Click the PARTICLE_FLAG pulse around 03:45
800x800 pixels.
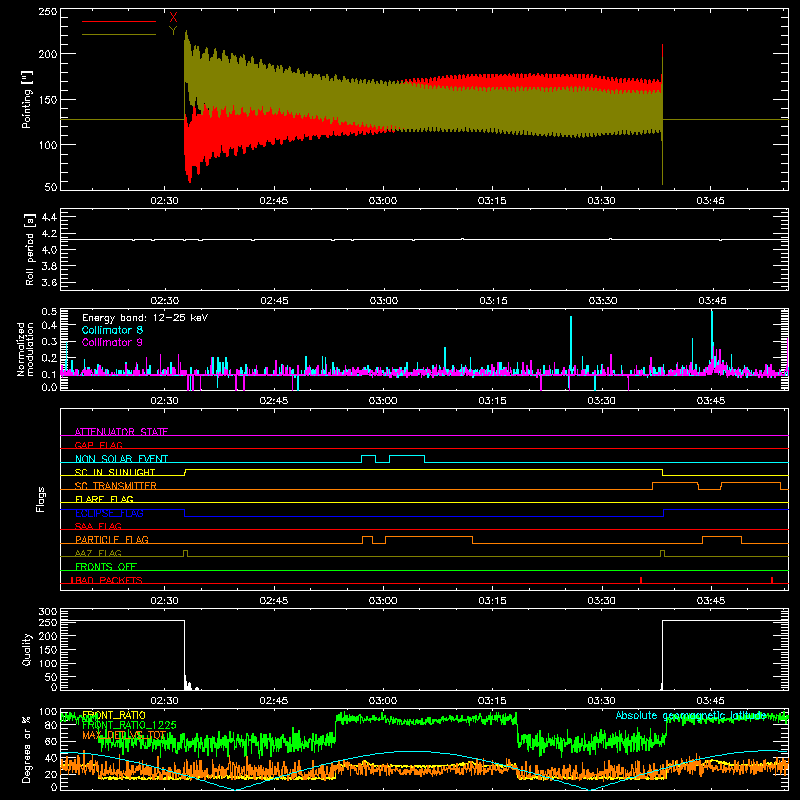pyautogui.click(x=722, y=540)
